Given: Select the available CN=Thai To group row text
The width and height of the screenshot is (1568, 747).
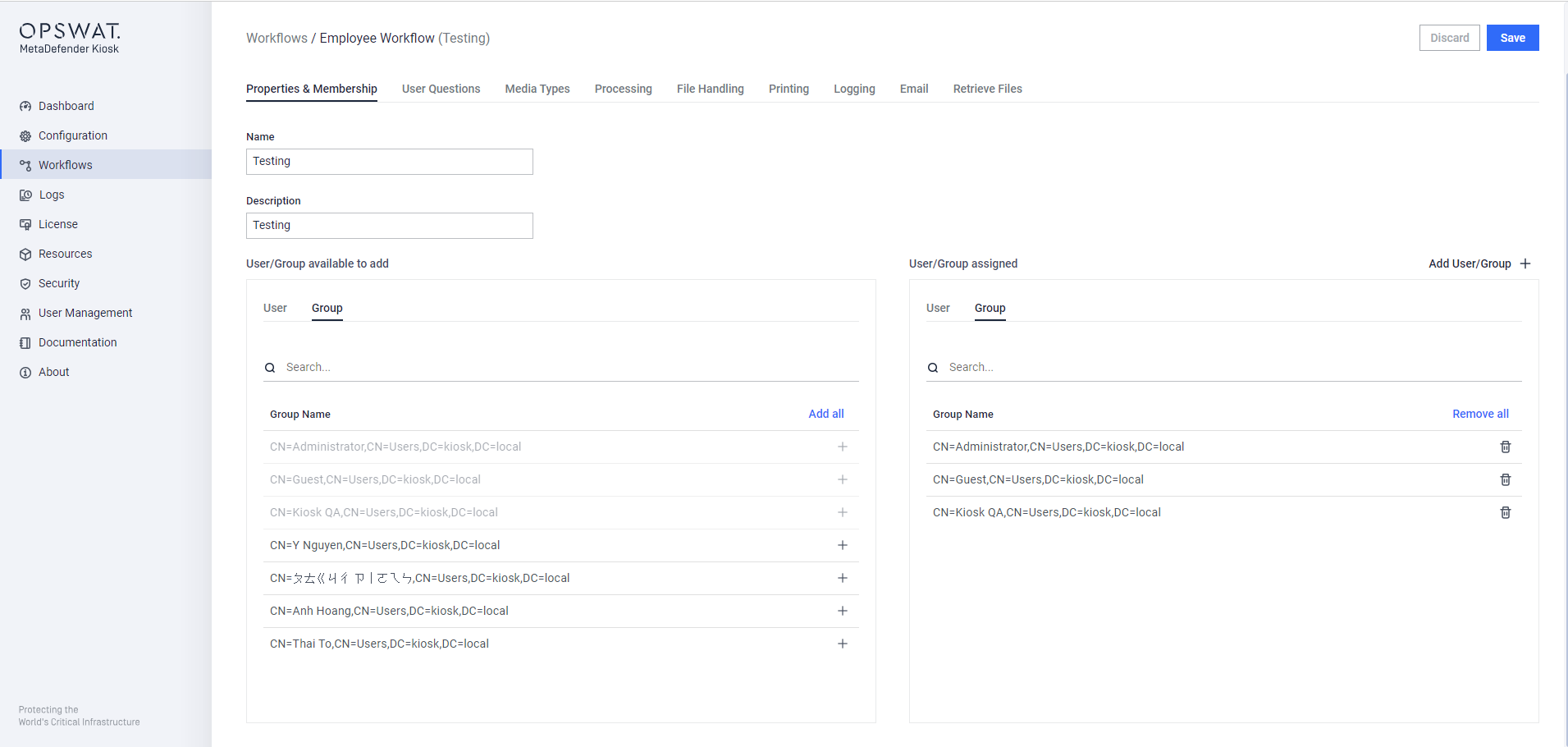Looking at the screenshot, I should point(379,644).
